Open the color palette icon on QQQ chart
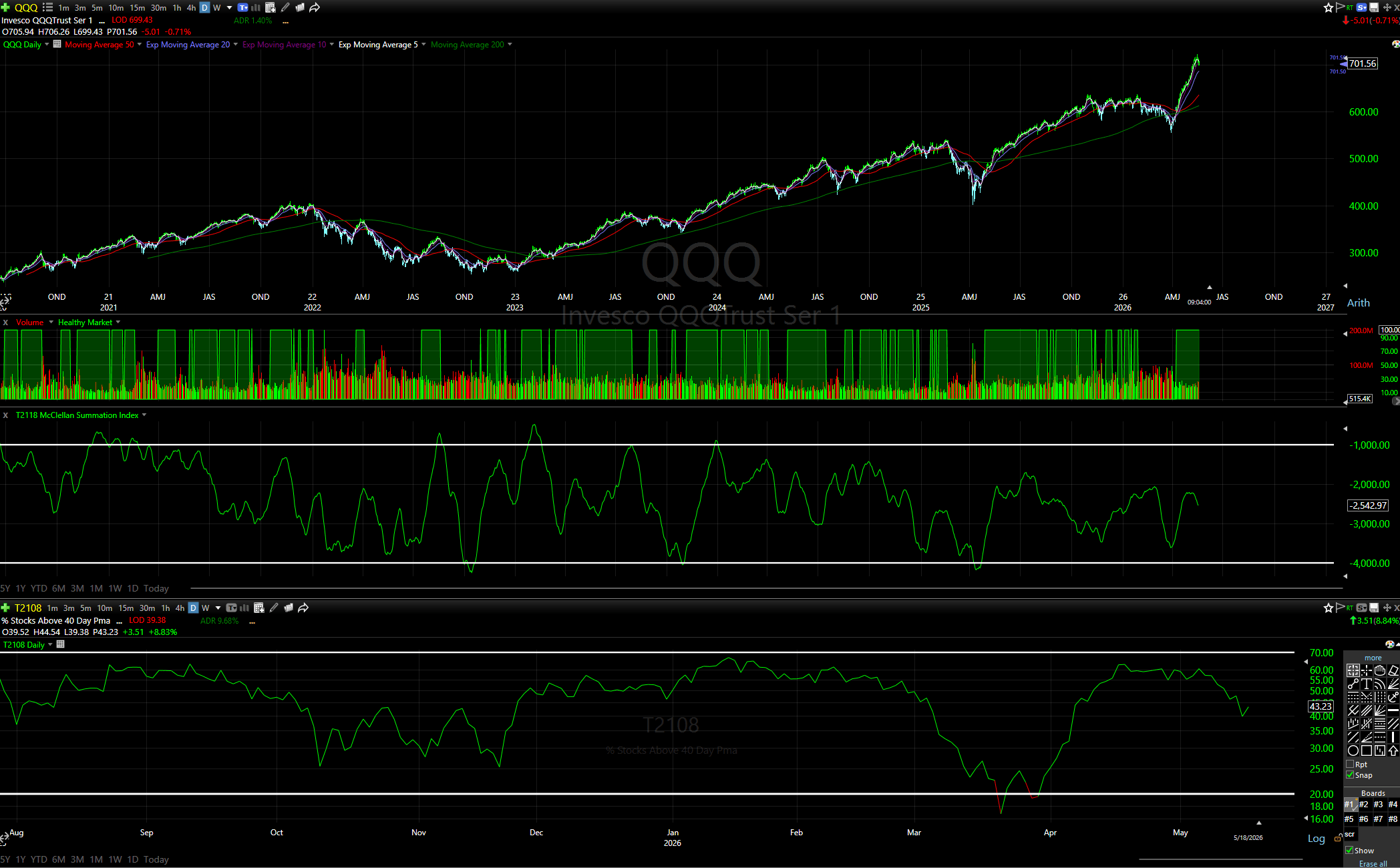The image size is (1400, 868). 1395,44
